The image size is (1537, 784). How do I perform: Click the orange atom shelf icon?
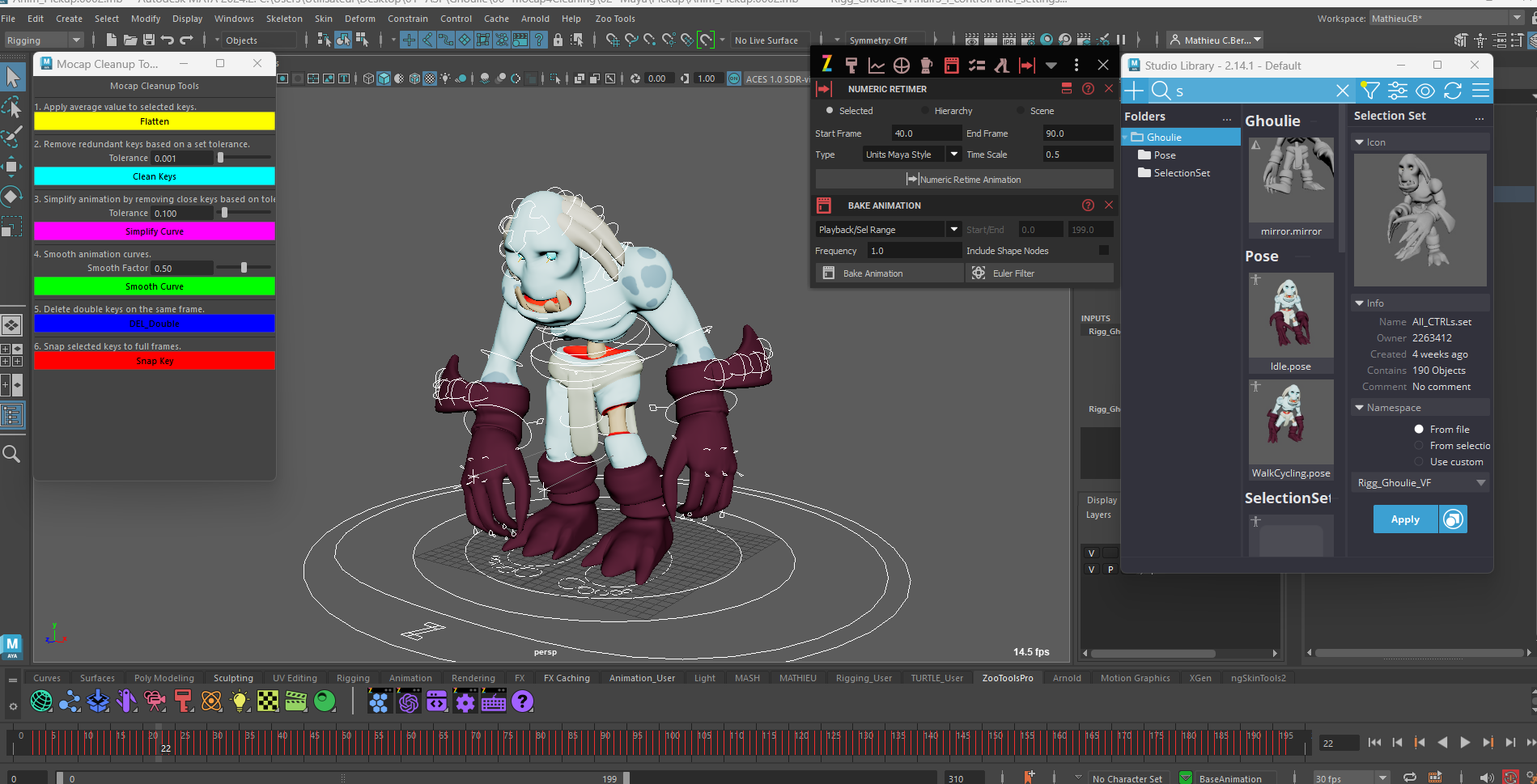click(211, 701)
